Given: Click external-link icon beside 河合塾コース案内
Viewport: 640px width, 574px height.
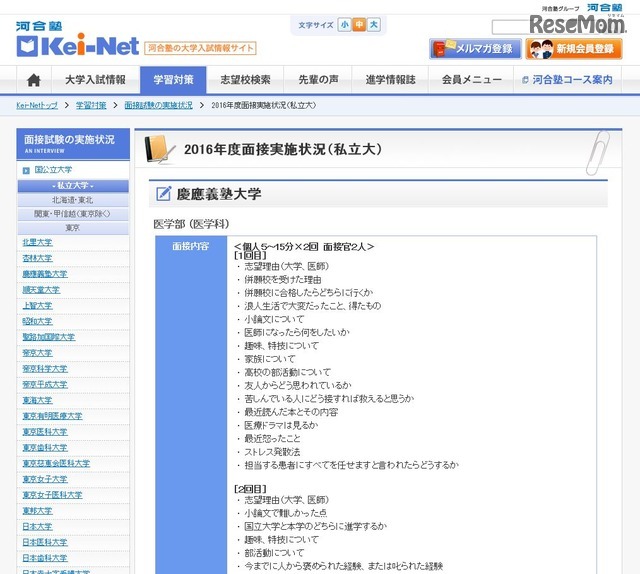Looking at the screenshot, I should coord(525,80).
